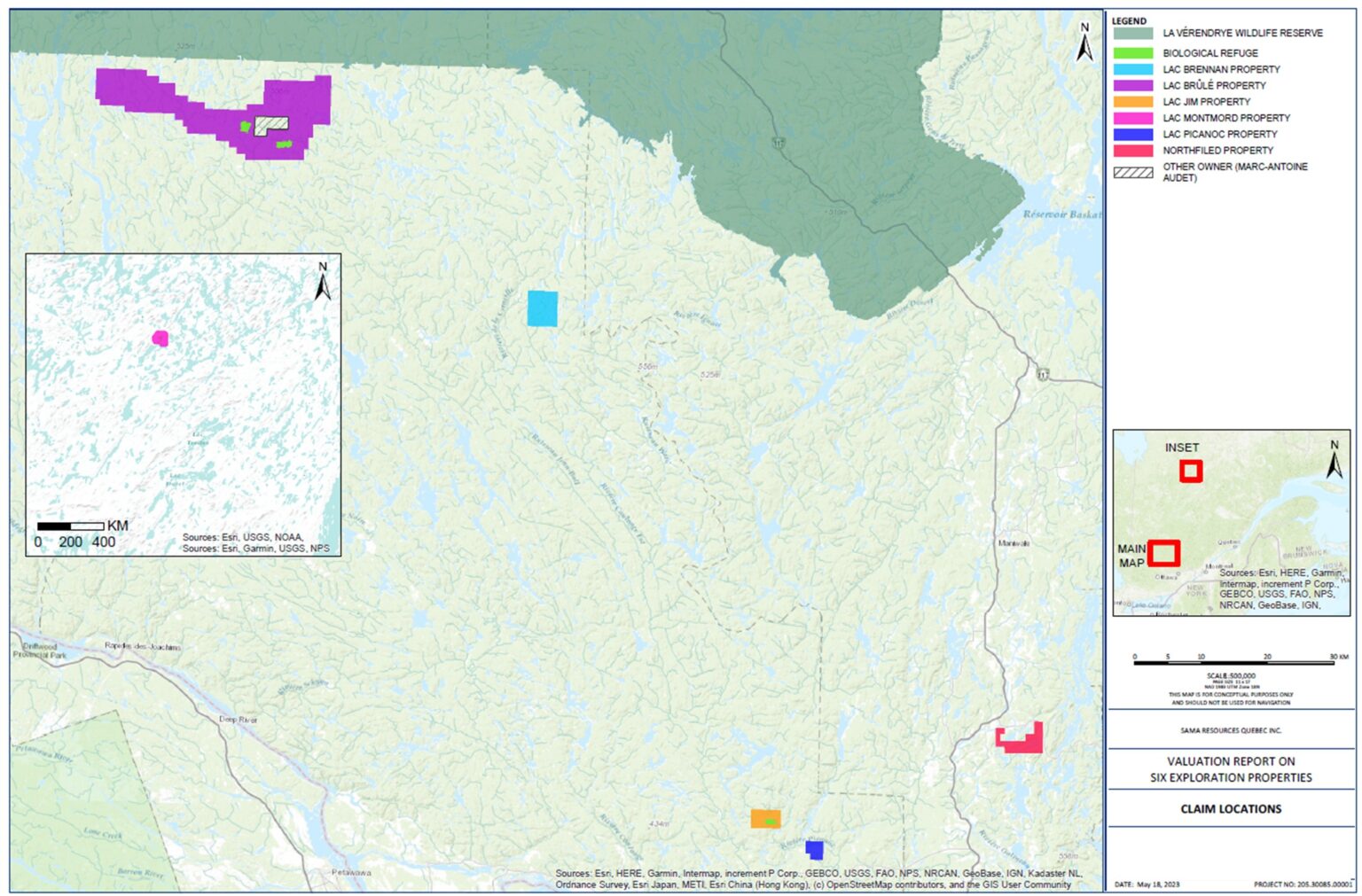Viewport: 1362px width, 896px height.
Task: Click the 'Petawawa' place label
Action: 351,873
